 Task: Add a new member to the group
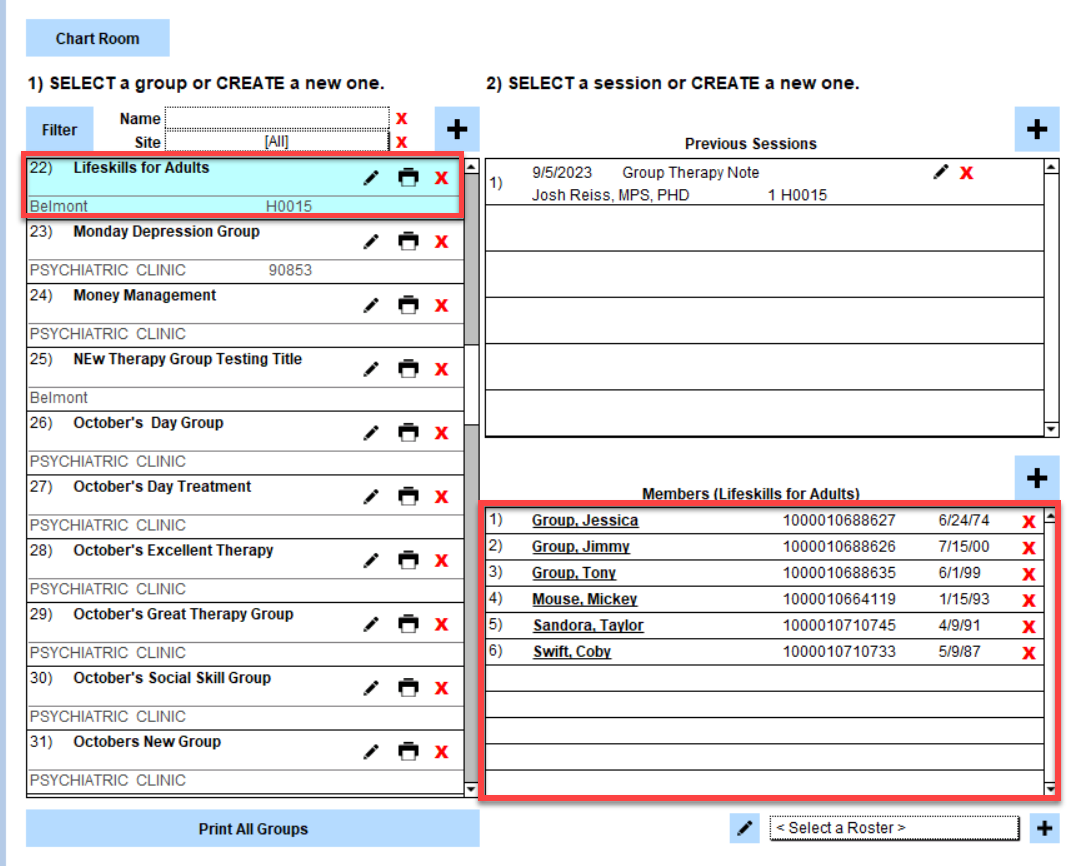pos(1037,478)
